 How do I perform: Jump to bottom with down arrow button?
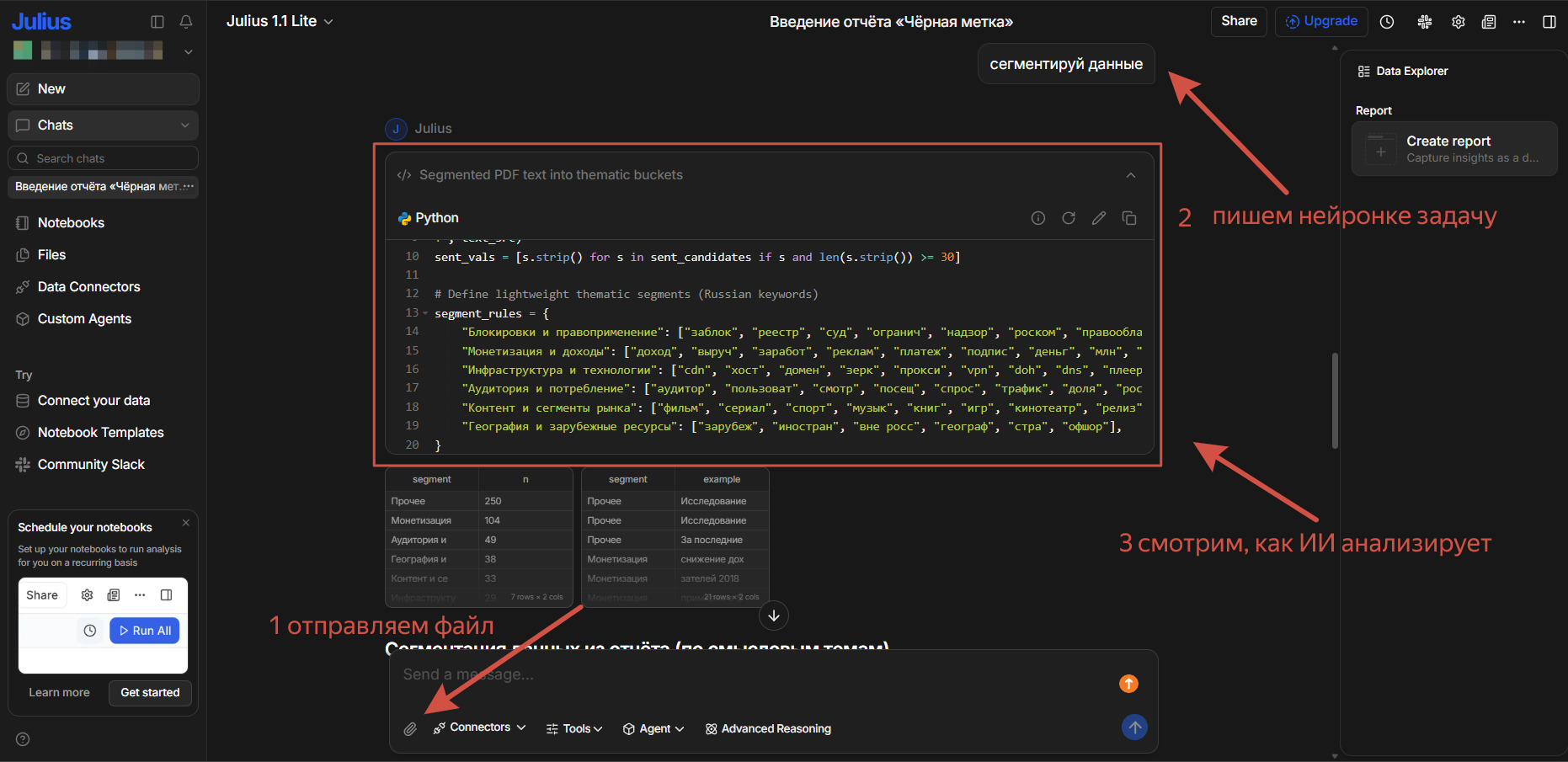tap(774, 615)
